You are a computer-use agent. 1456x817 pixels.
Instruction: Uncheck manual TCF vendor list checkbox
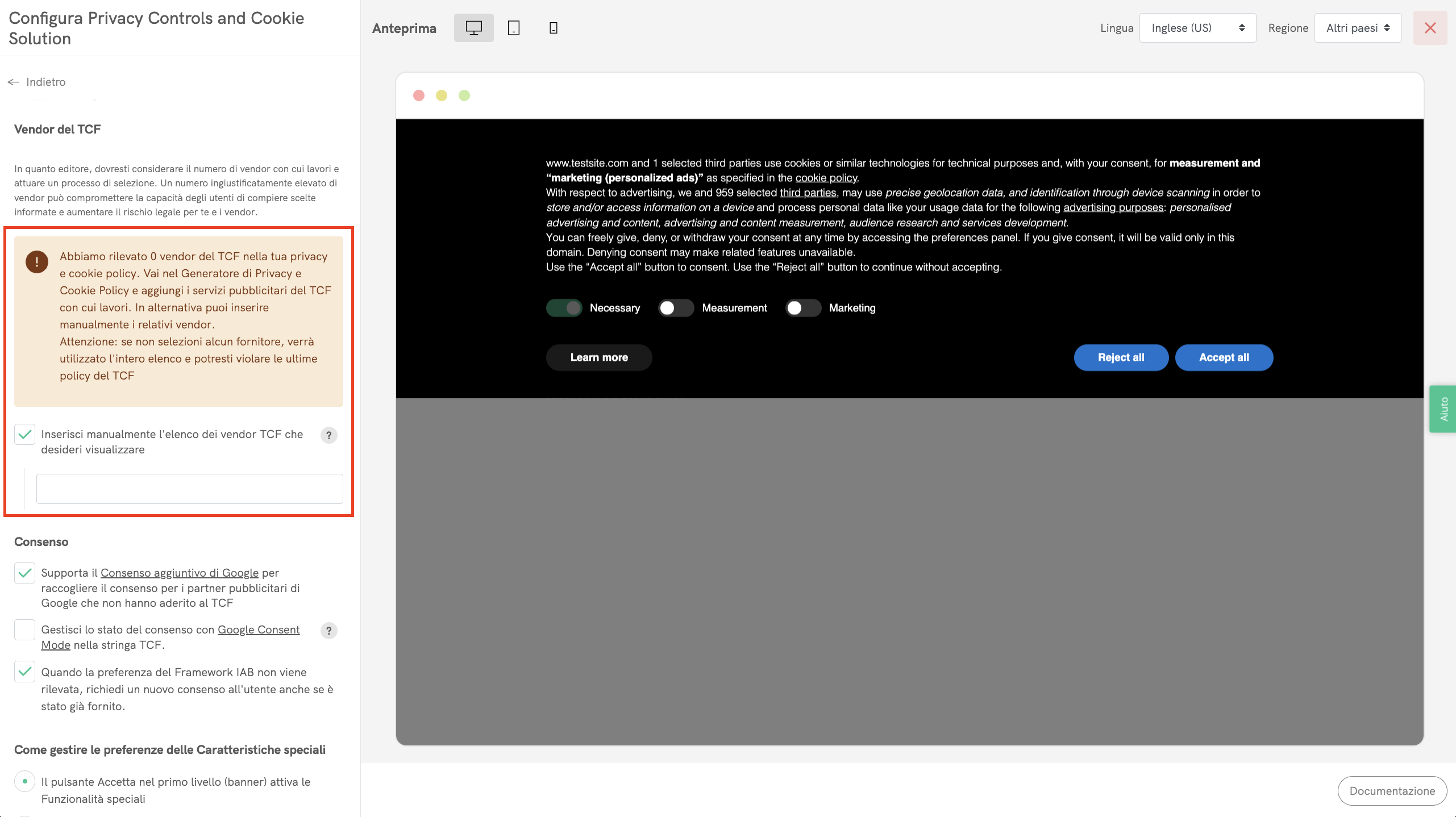coord(25,435)
